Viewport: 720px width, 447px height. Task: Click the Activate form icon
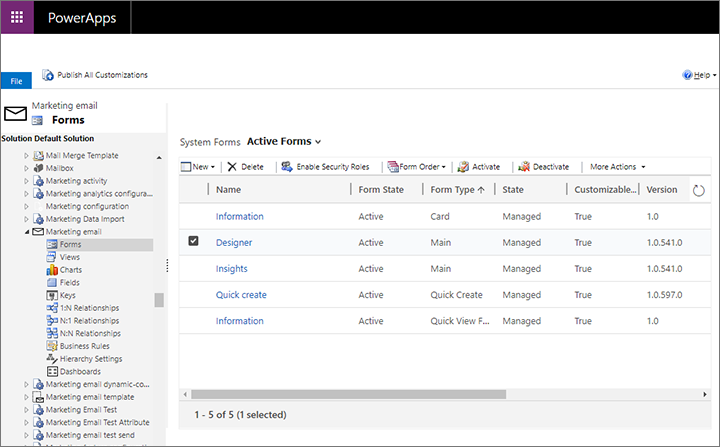463,167
